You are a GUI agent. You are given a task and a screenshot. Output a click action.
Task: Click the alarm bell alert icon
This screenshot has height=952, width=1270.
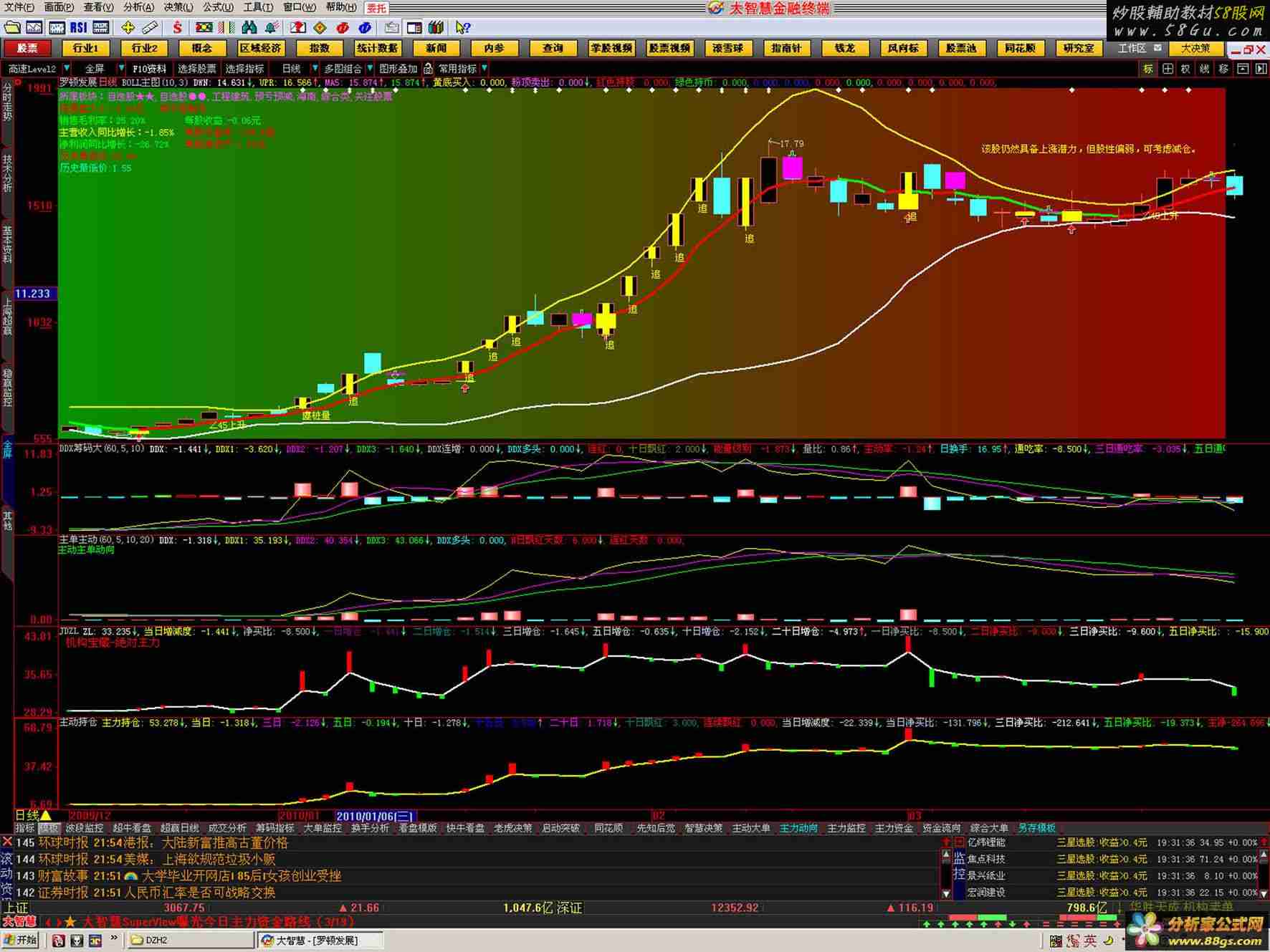coord(272,28)
